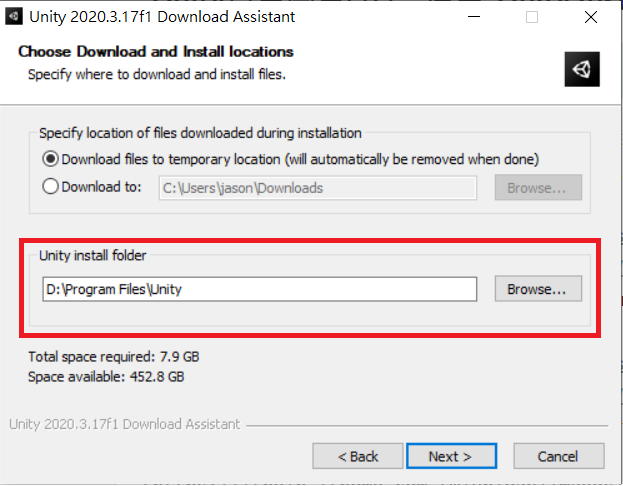Viewport: 623px width, 486px height.
Task: Minimize the Download Assistant window
Action: coord(474,17)
